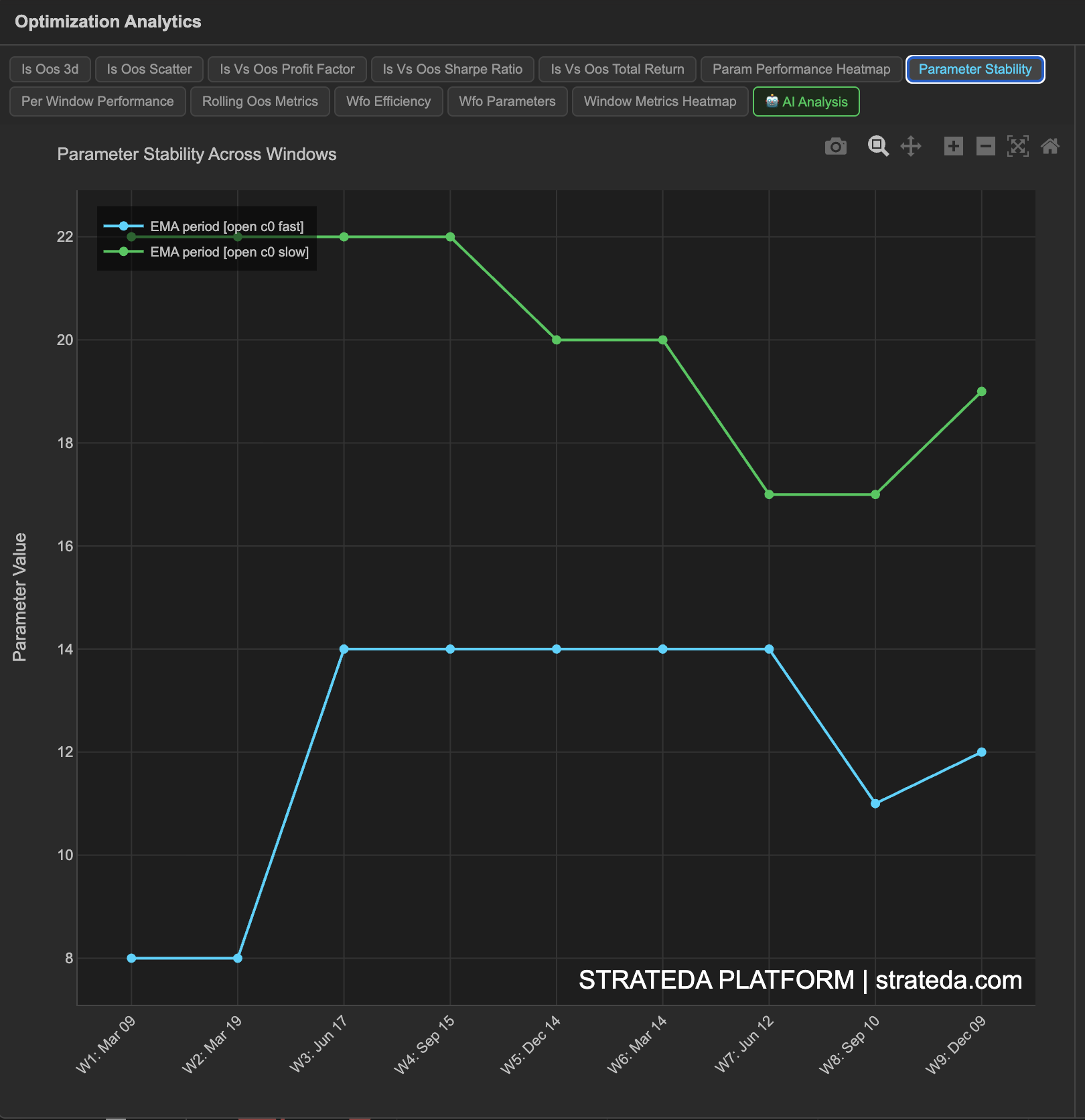Switch to Window Metrics Heatmap
Screen dimensions: 1085x1120
(x=660, y=101)
